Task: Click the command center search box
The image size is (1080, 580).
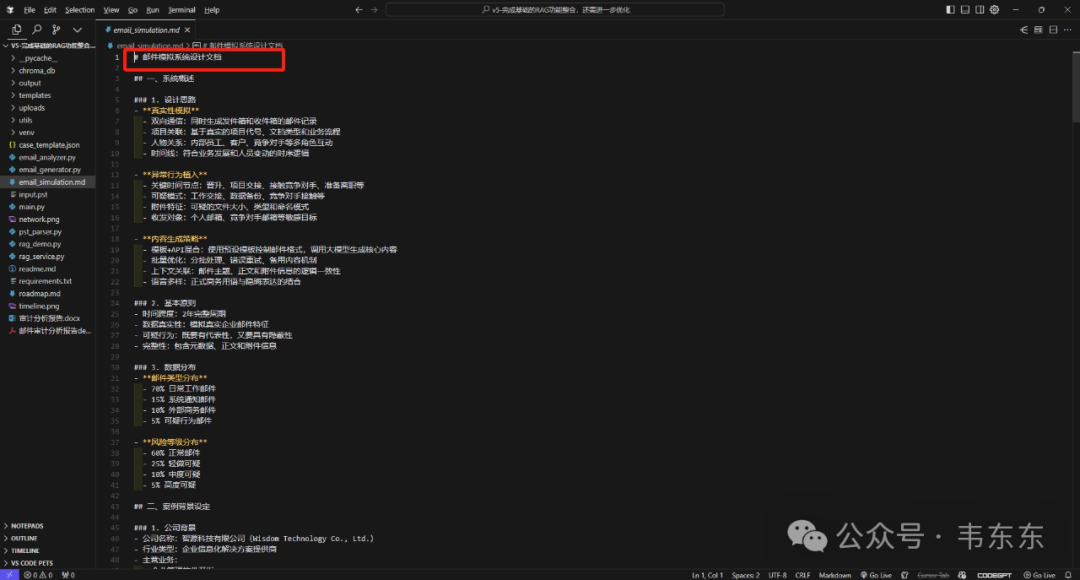Action: [554, 10]
